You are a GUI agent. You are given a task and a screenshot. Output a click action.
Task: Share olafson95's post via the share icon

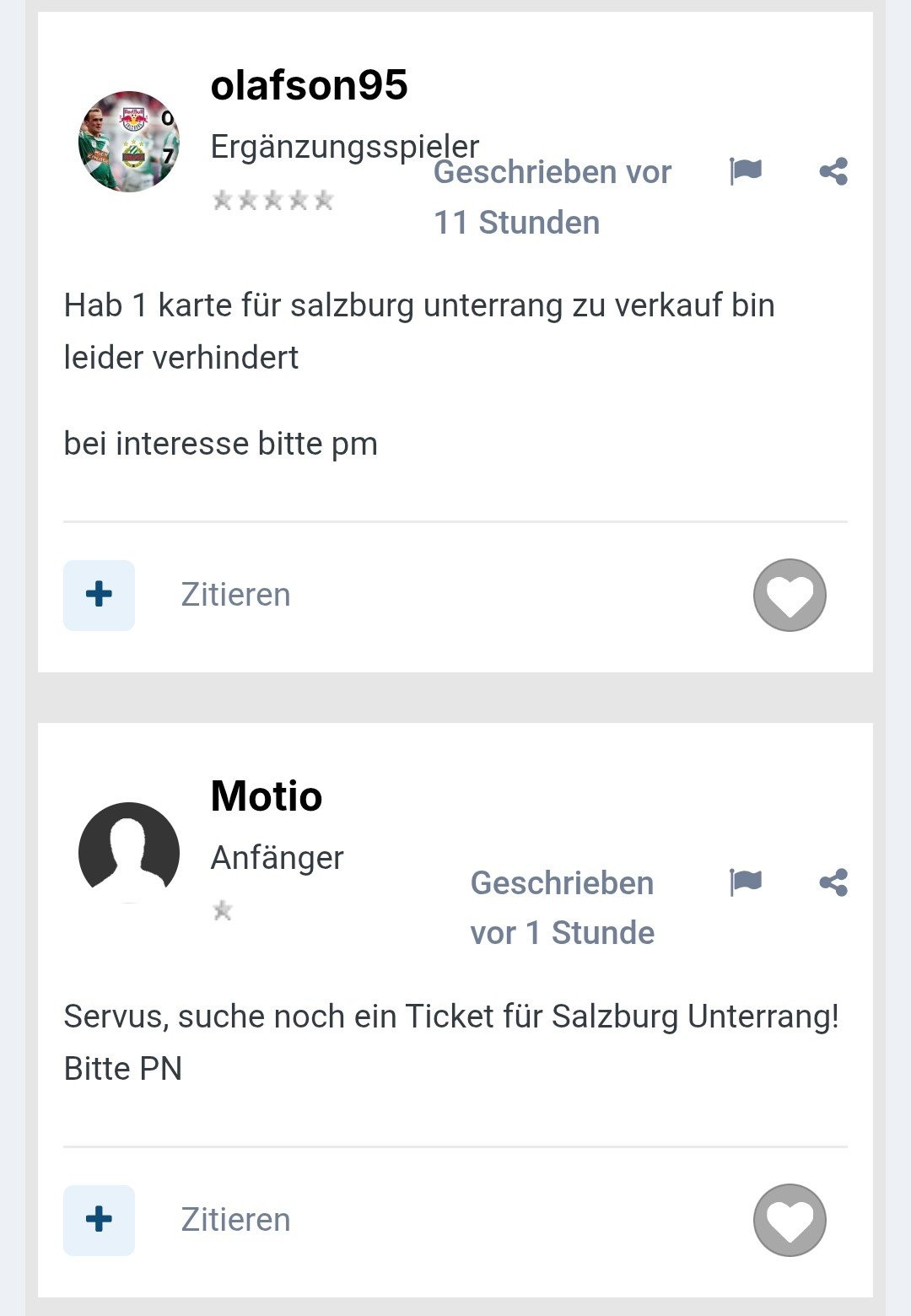tap(833, 171)
